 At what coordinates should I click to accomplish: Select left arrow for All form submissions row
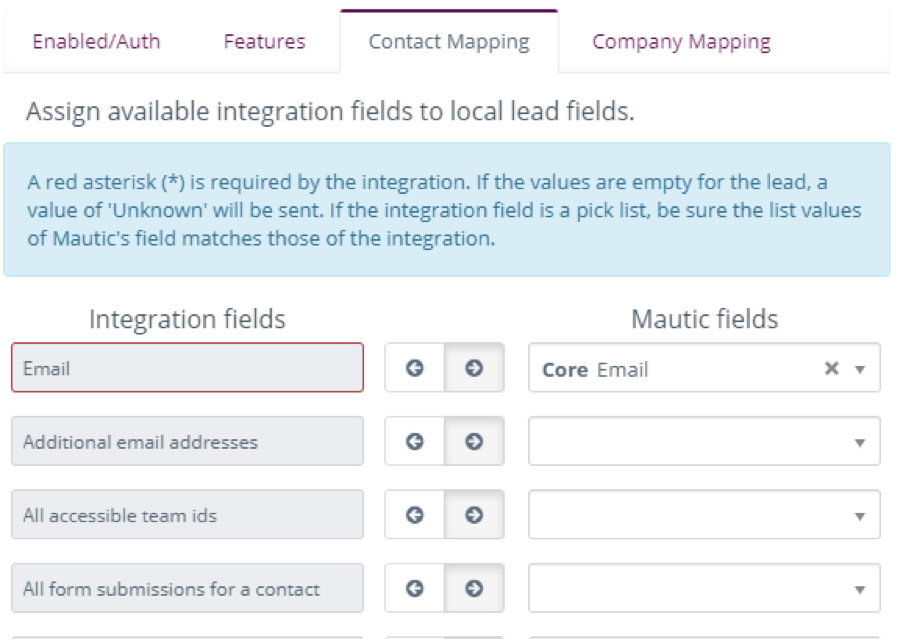point(415,588)
